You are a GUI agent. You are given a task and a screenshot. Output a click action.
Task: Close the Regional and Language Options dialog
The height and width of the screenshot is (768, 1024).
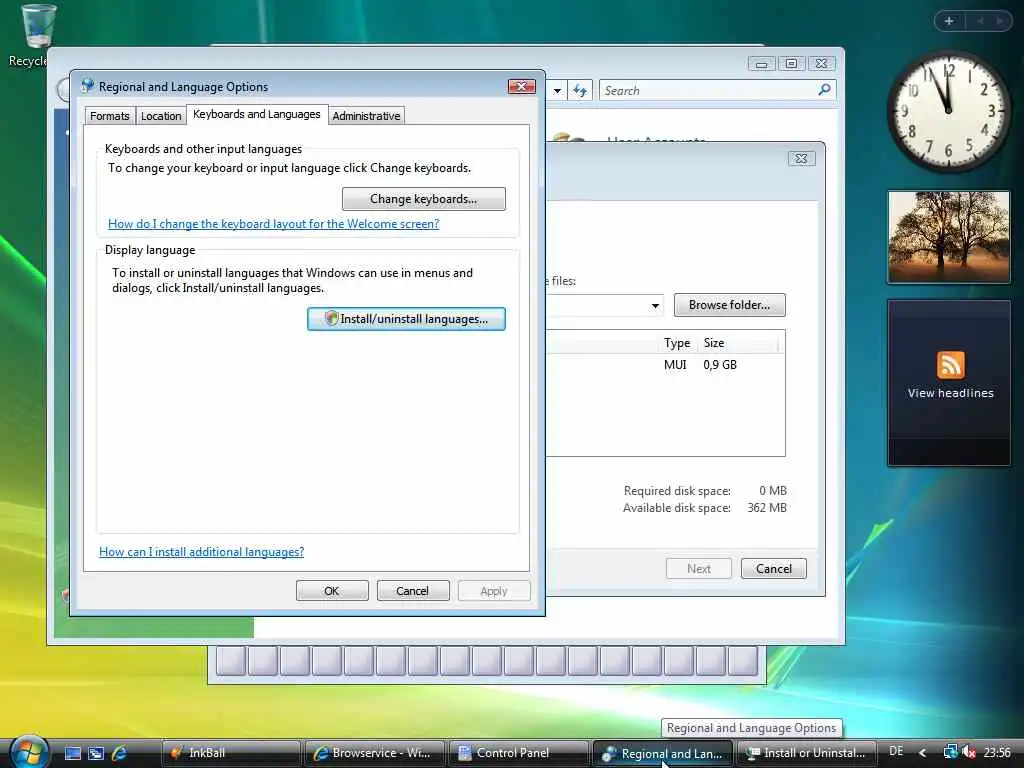point(521,87)
